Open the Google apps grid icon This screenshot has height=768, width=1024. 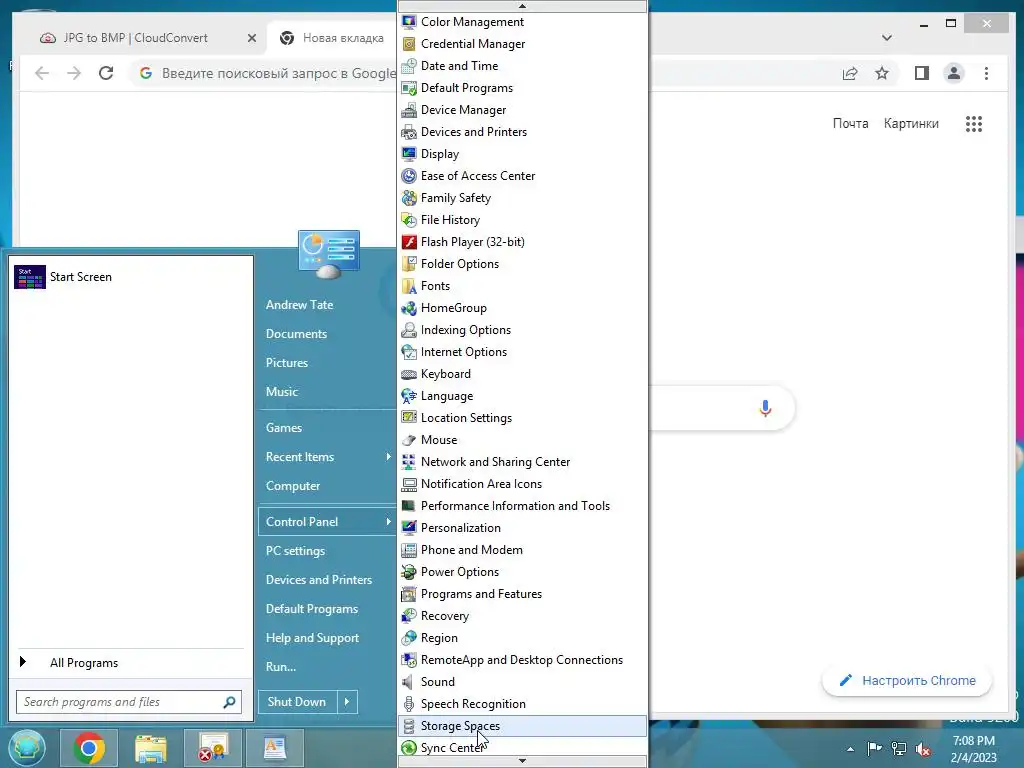pos(974,124)
